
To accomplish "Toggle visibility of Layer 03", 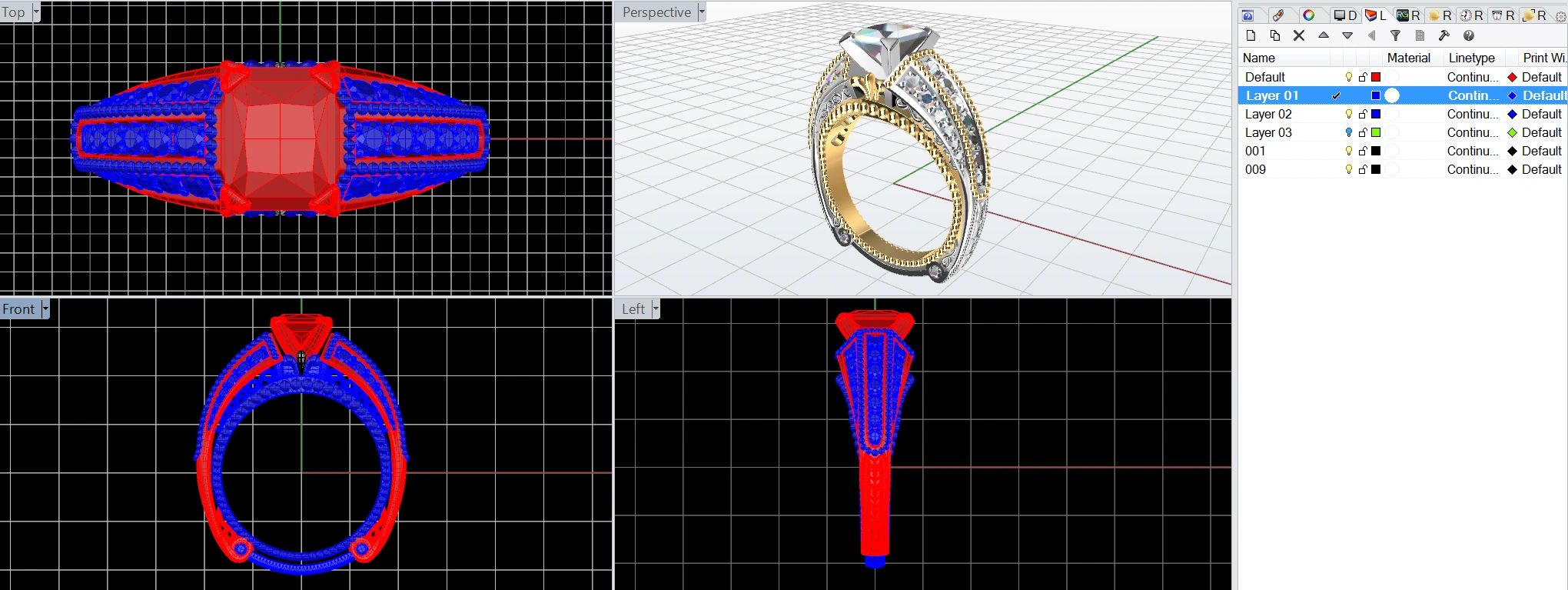I will 1348,132.
